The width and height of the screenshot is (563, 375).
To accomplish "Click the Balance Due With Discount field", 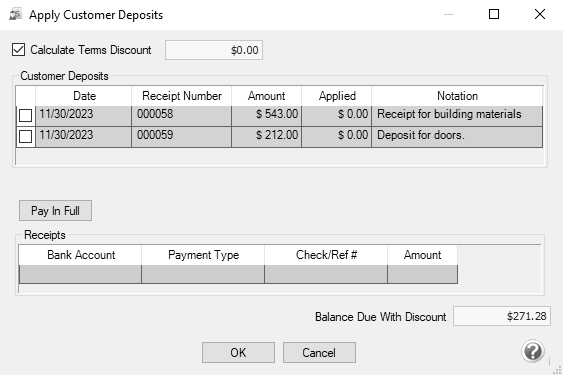I will (502, 316).
